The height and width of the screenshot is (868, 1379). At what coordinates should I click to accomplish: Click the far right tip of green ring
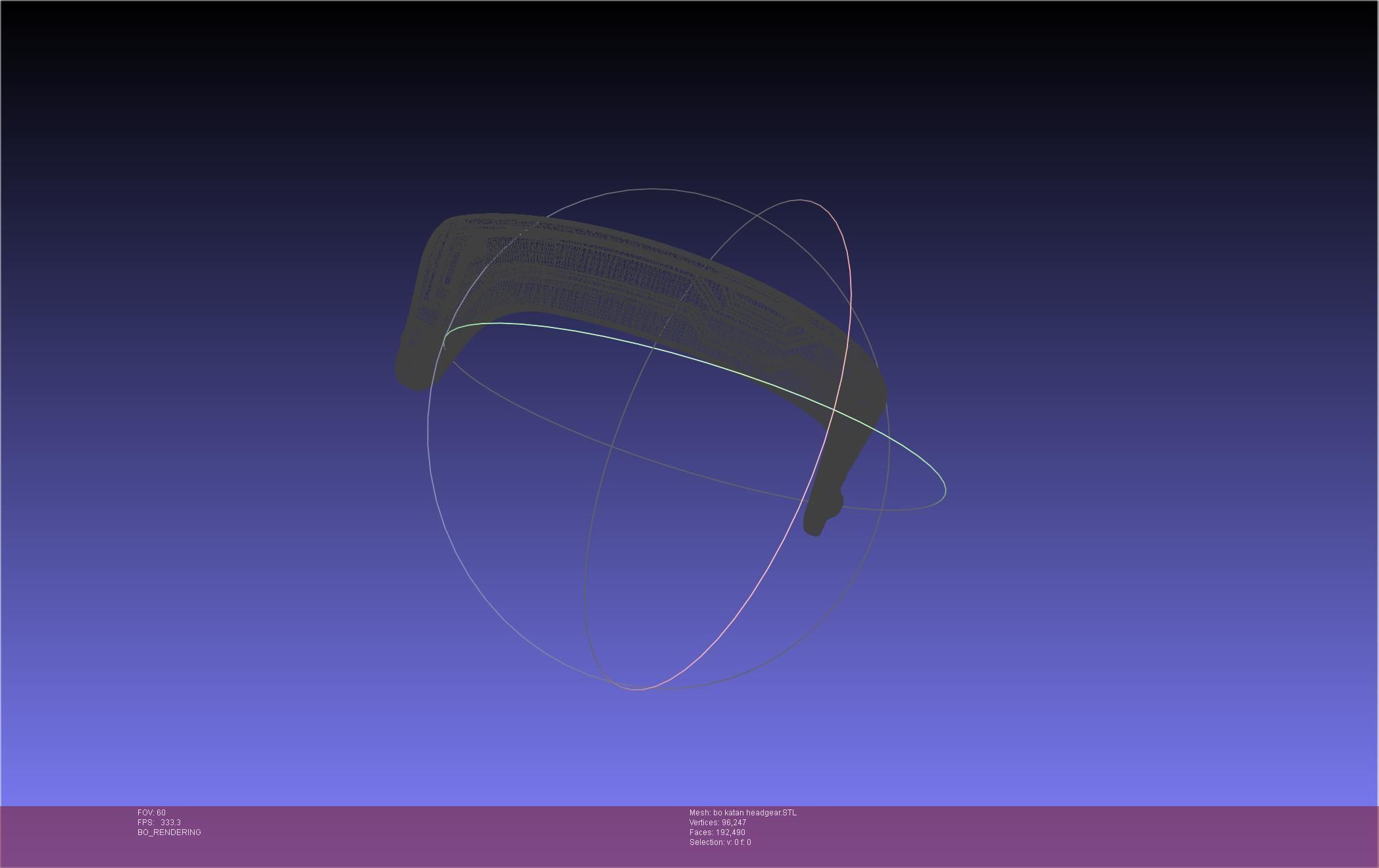point(945,490)
